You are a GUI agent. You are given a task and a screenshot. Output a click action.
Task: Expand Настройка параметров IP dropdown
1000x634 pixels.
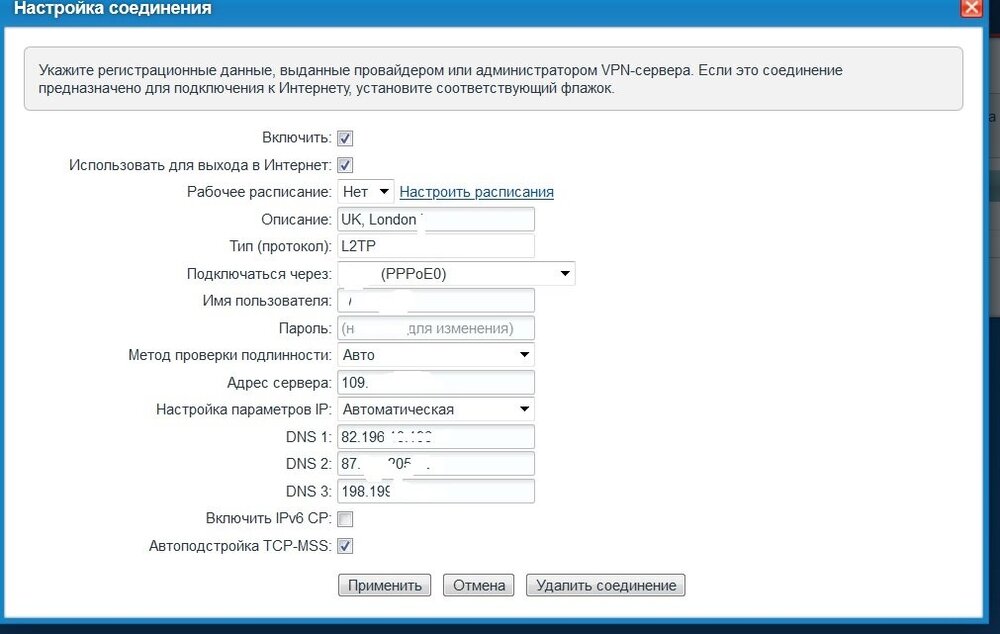click(436, 409)
